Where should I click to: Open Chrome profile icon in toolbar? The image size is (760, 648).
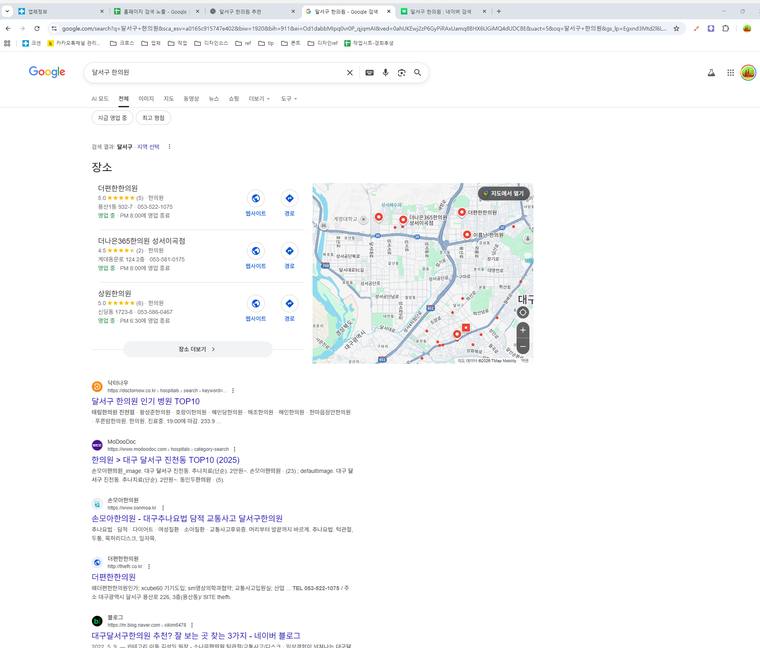point(747,29)
